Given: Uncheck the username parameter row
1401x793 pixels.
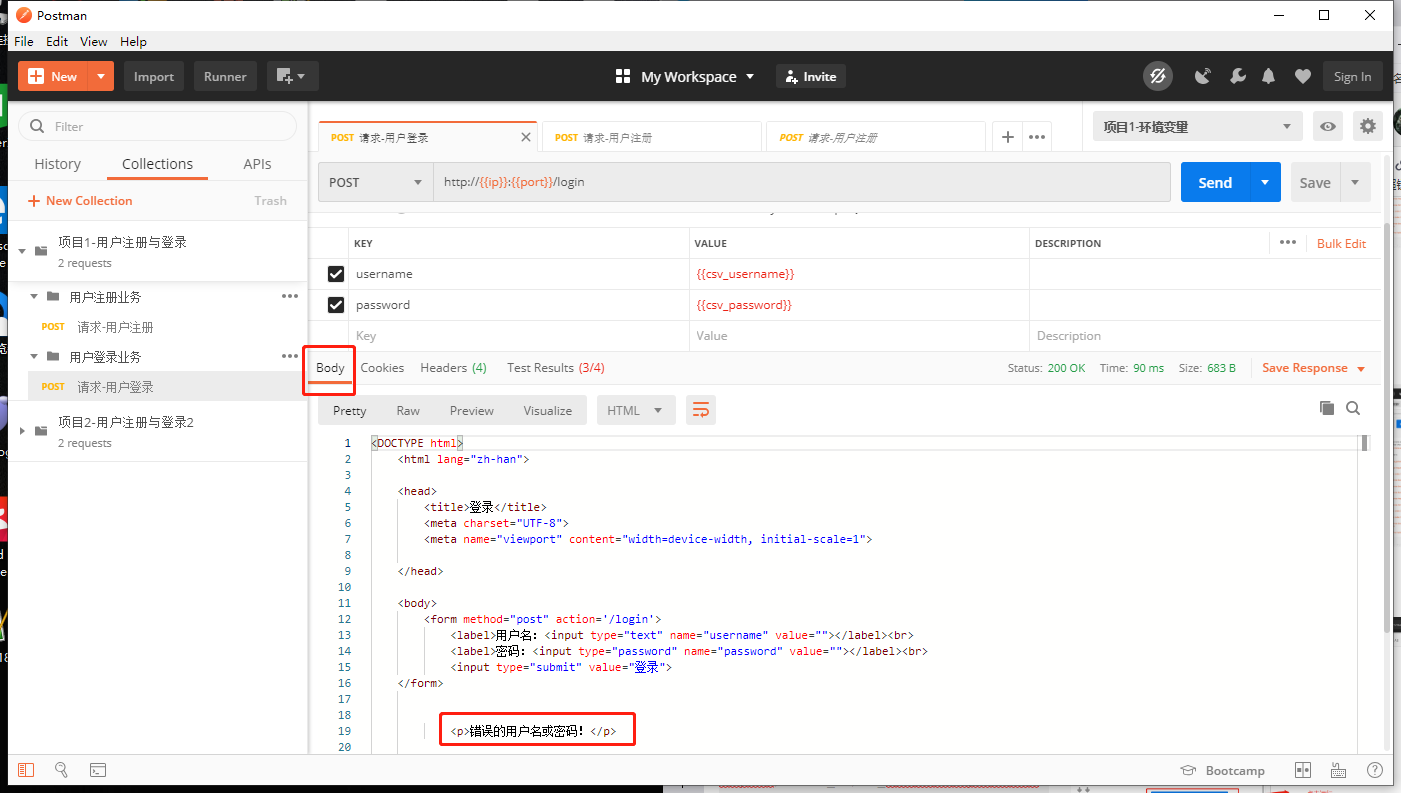Looking at the screenshot, I should [336, 273].
